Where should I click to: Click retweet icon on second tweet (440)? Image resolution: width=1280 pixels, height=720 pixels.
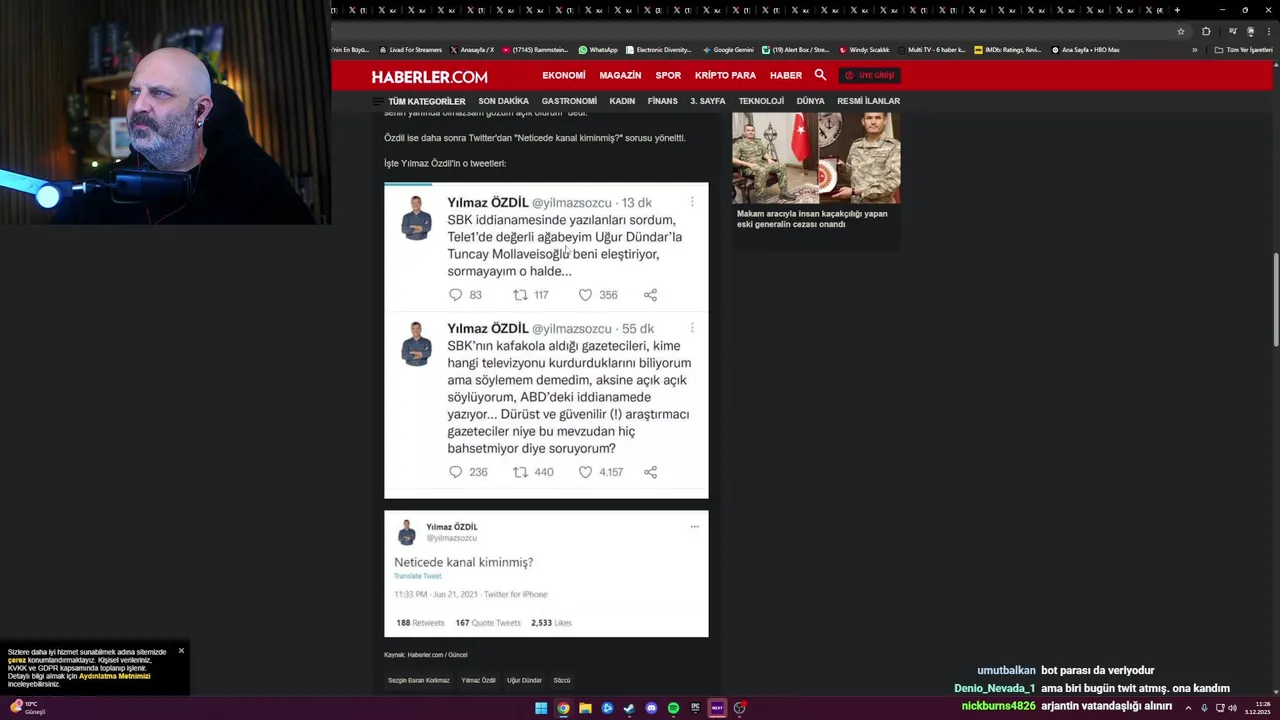click(x=520, y=472)
